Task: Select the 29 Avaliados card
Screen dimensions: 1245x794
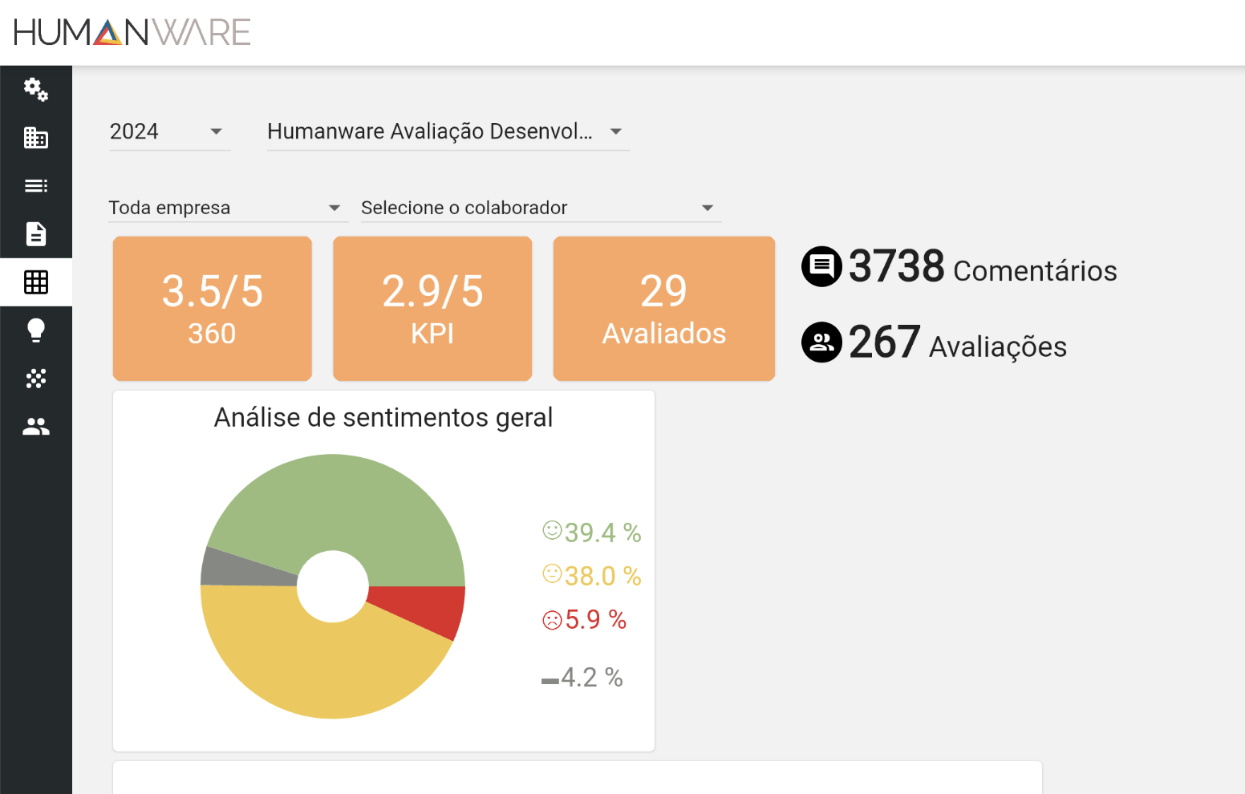Action: [664, 309]
